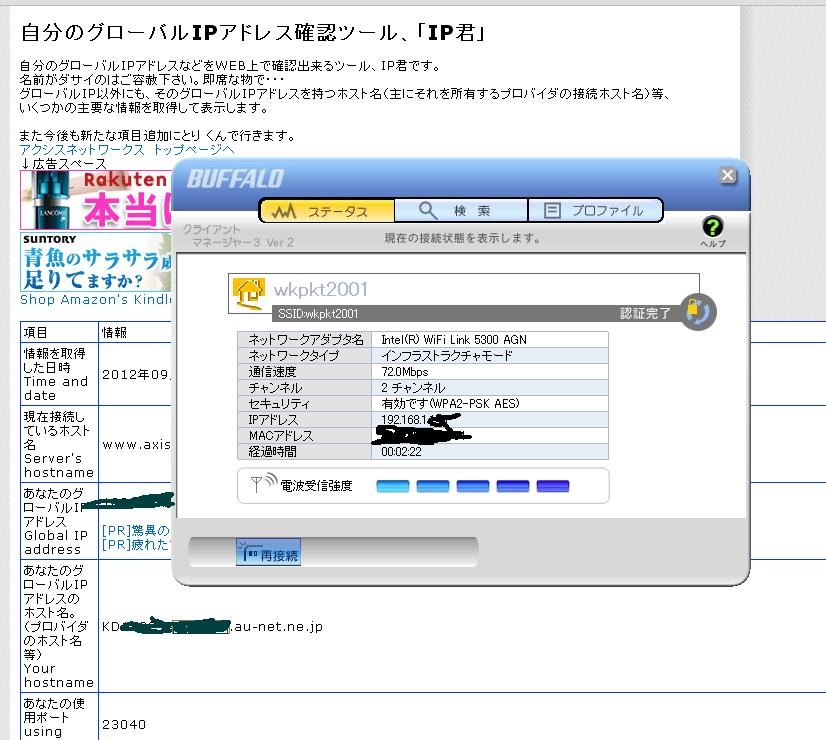Click the あなたの使用ポート cell
The image size is (826, 740).
click(x=59, y=717)
